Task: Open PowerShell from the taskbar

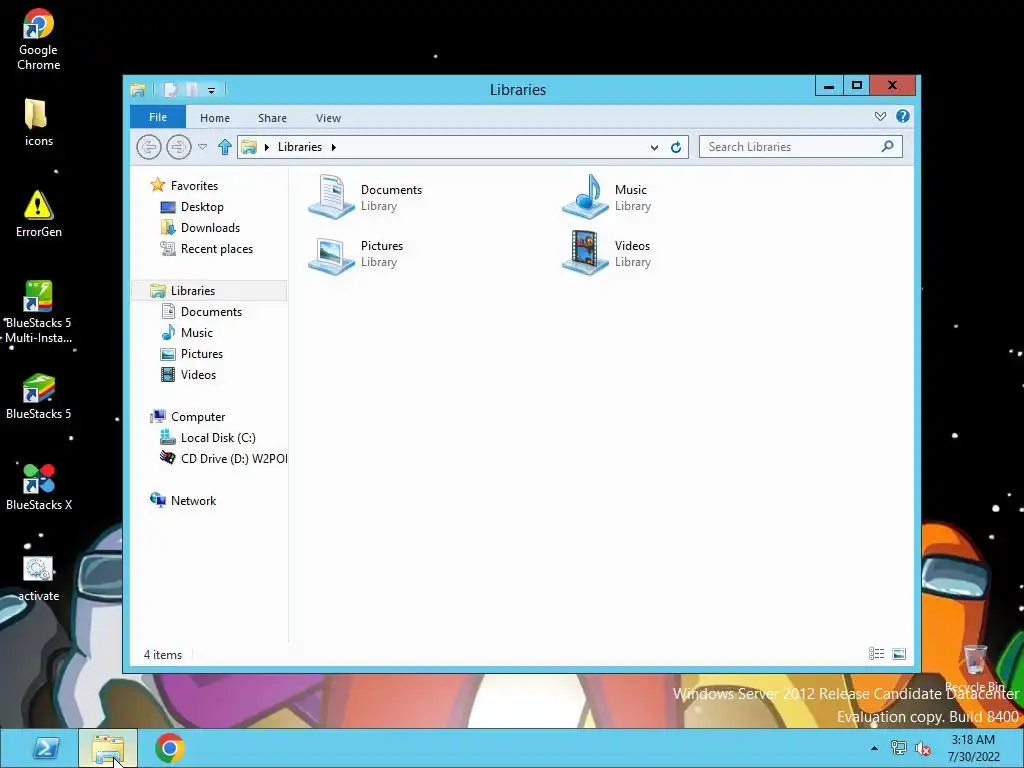Action: pos(46,748)
